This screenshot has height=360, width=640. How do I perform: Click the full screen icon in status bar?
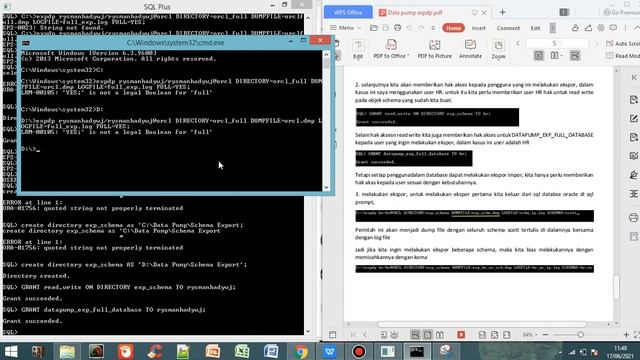637,335
